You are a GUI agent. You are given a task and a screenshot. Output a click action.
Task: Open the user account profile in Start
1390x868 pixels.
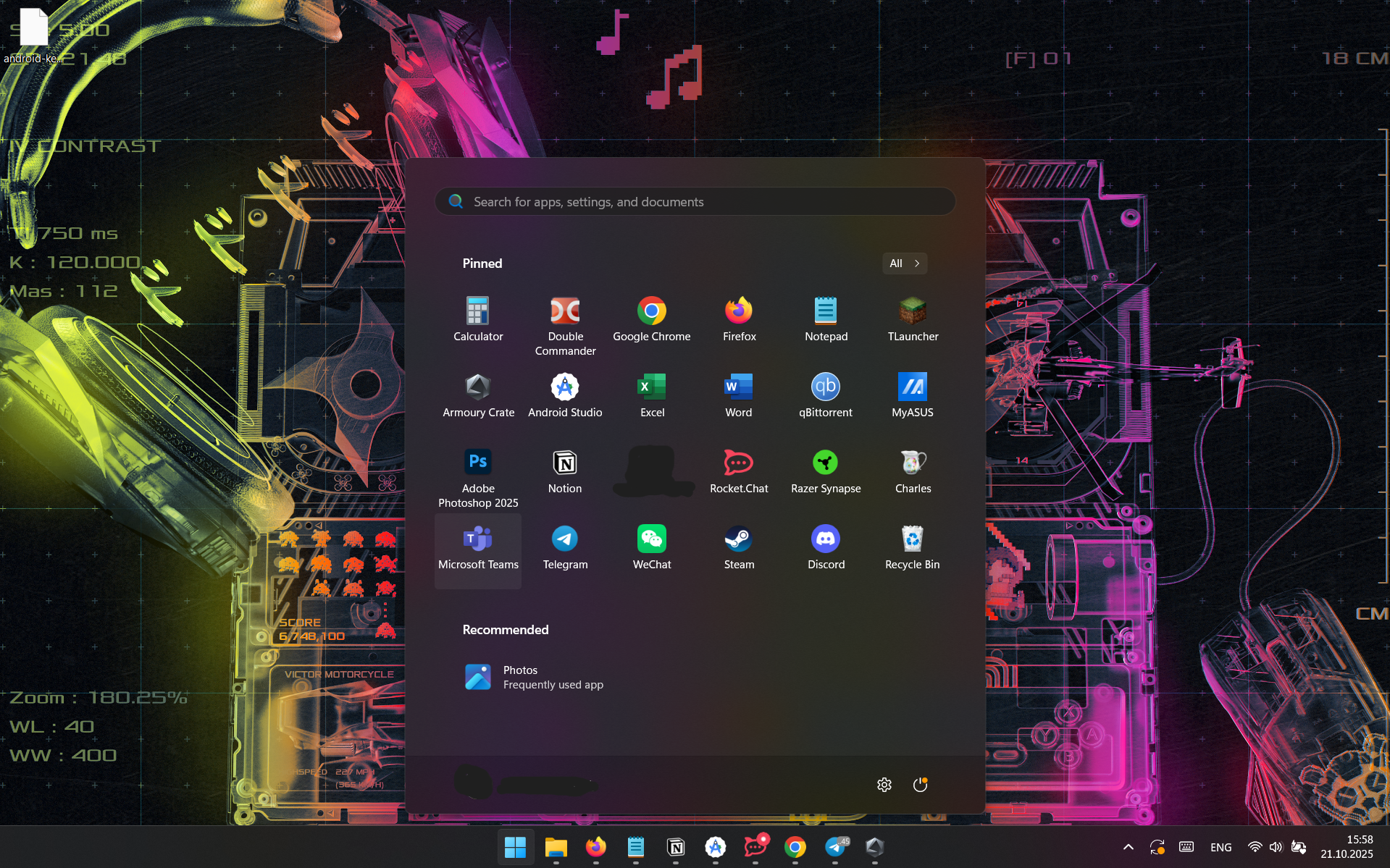click(526, 785)
